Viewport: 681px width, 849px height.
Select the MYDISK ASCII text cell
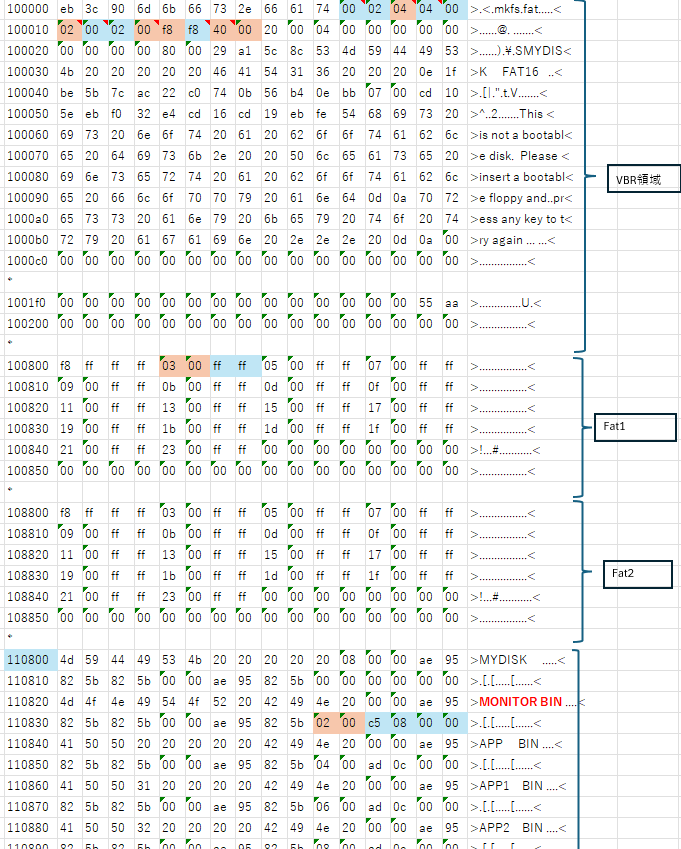click(520, 659)
